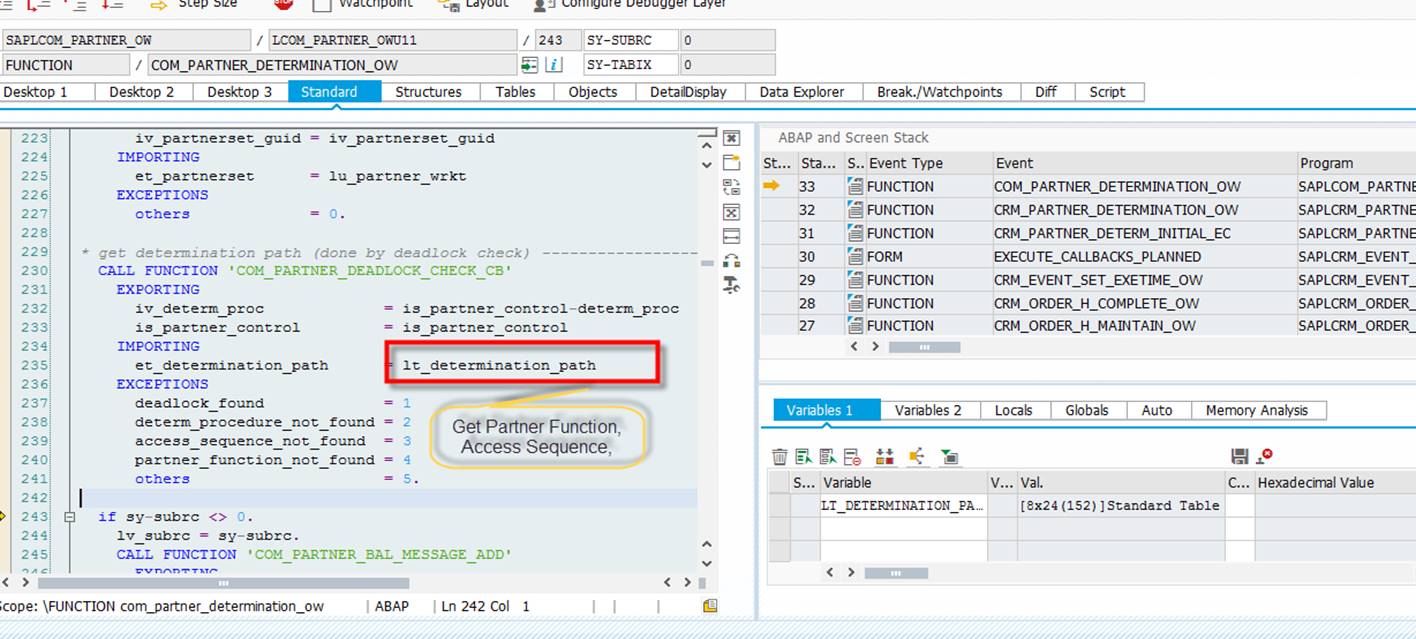Open the Locals tab
Image resolution: width=1416 pixels, height=639 pixels.
click(x=1013, y=410)
